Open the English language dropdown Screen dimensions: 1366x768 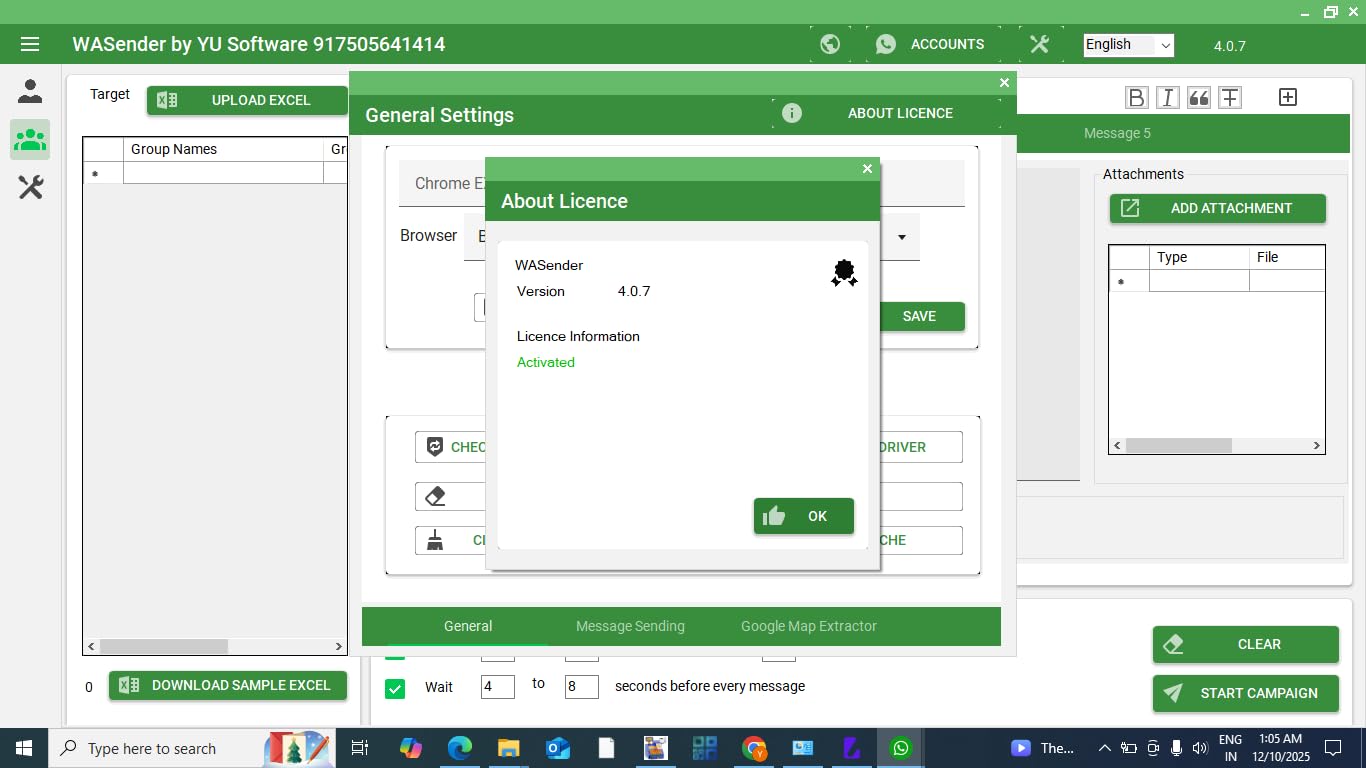click(1128, 45)
